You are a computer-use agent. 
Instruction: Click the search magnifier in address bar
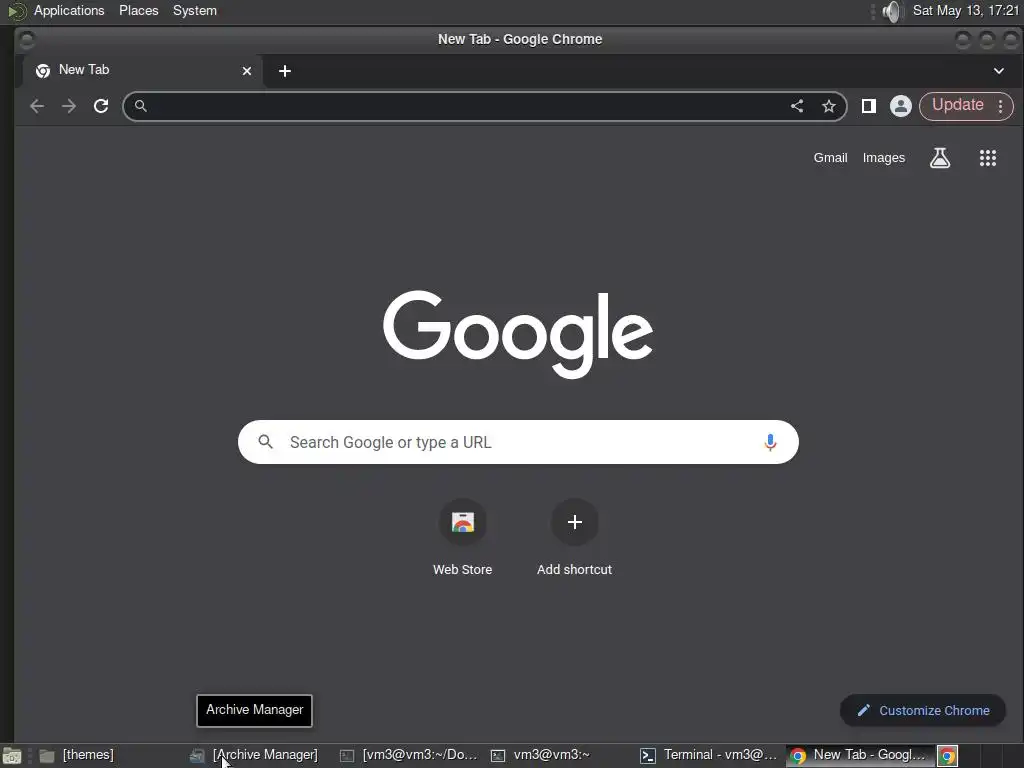click(x=140, y=106)
